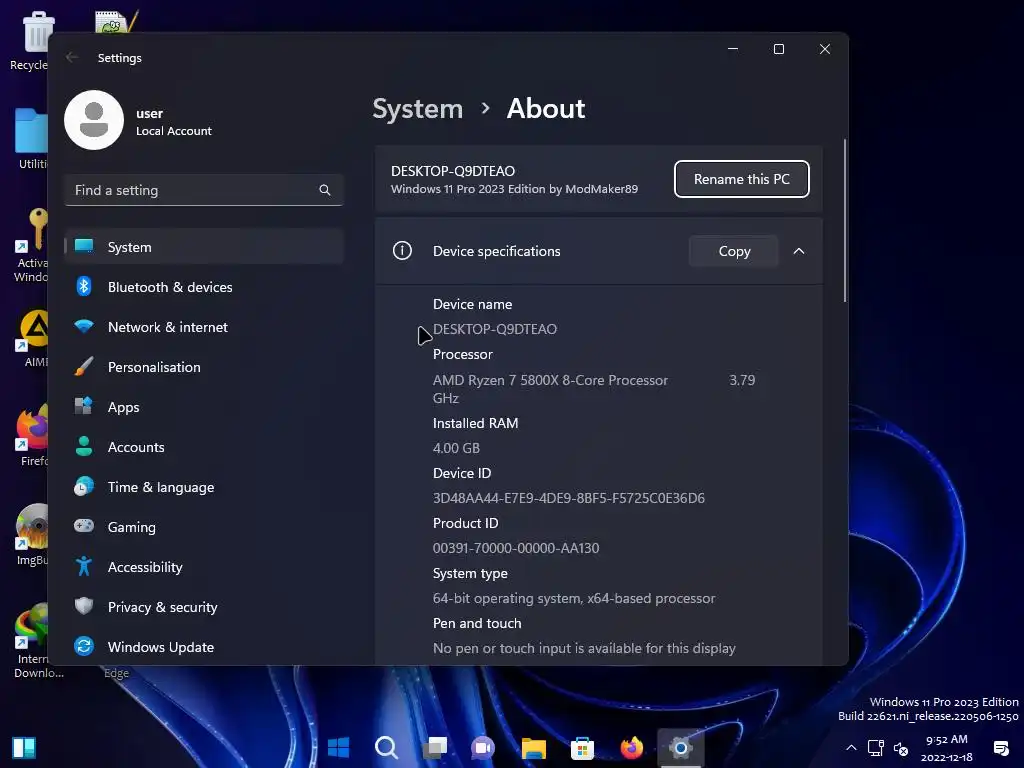Collapse the Device specifications section
Viewport: 1024px width, 768px height.
pos(799,251)
